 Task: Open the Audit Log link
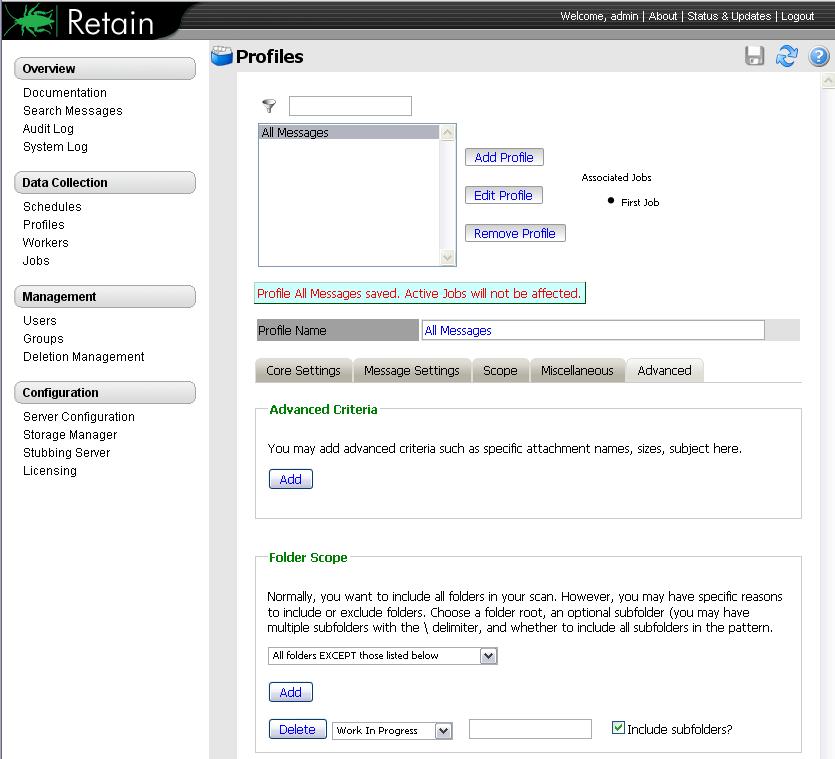pos(48,129)
